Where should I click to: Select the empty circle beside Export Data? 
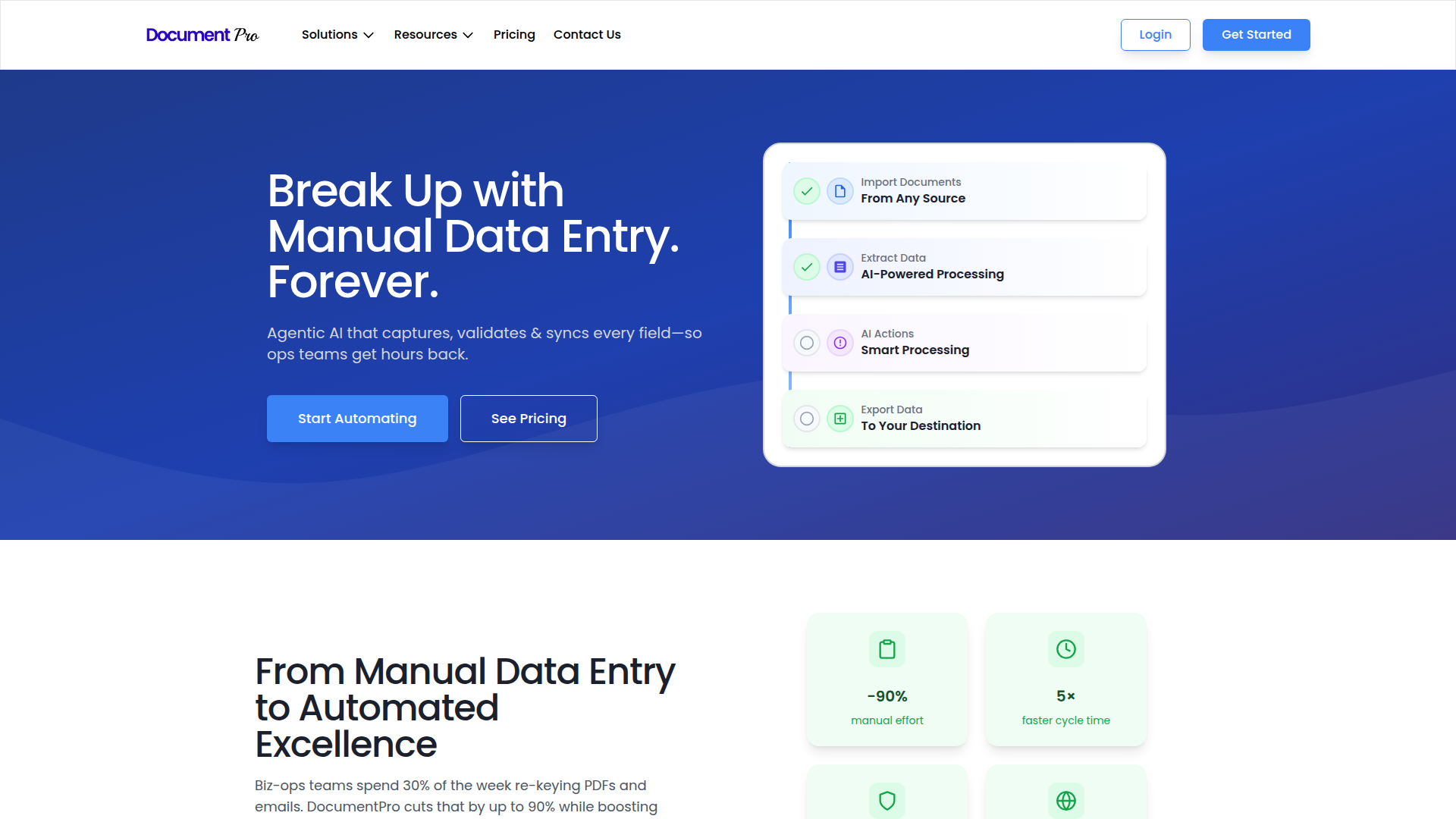[807, 419]
